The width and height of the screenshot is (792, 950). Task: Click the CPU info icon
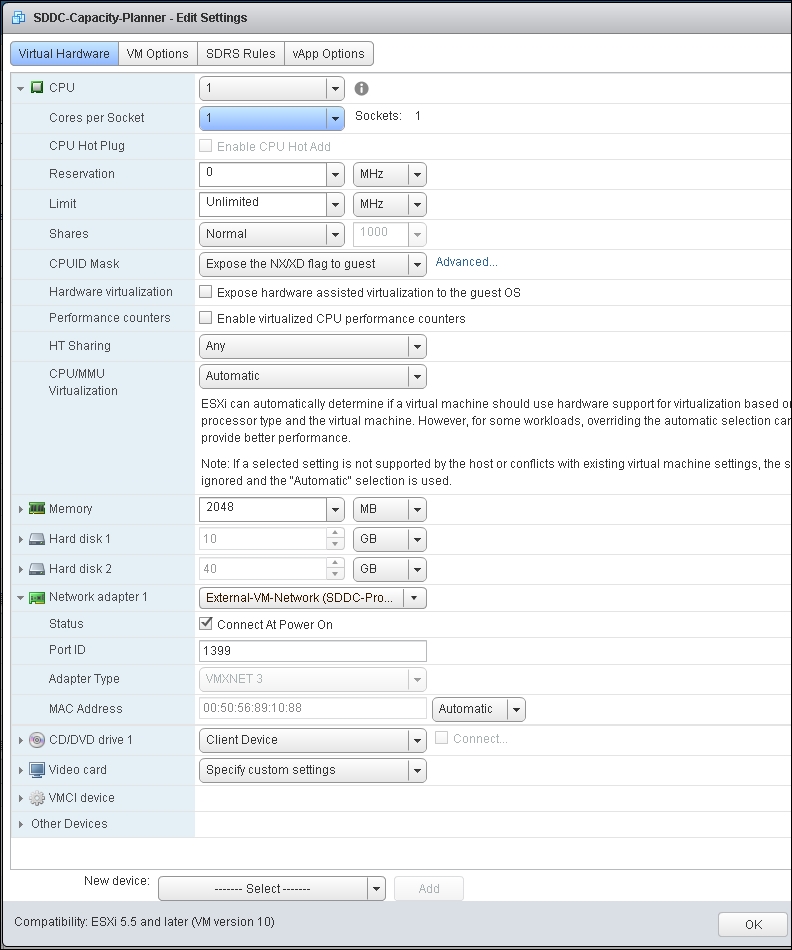(x=361, y=88)
